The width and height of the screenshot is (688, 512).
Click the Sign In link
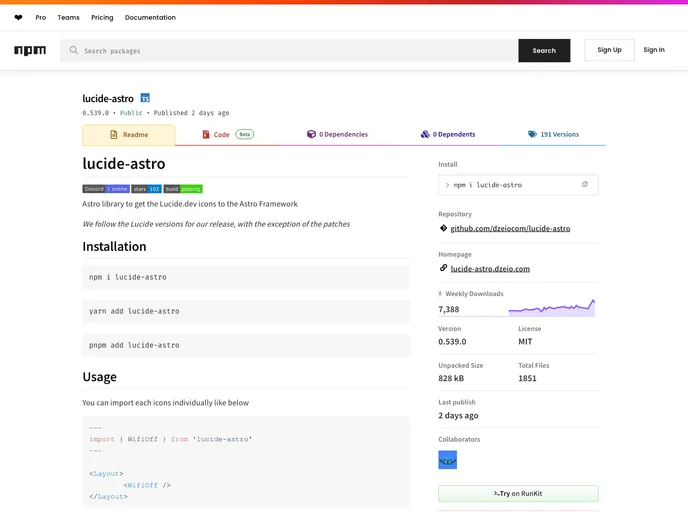[x=654, y=50]
